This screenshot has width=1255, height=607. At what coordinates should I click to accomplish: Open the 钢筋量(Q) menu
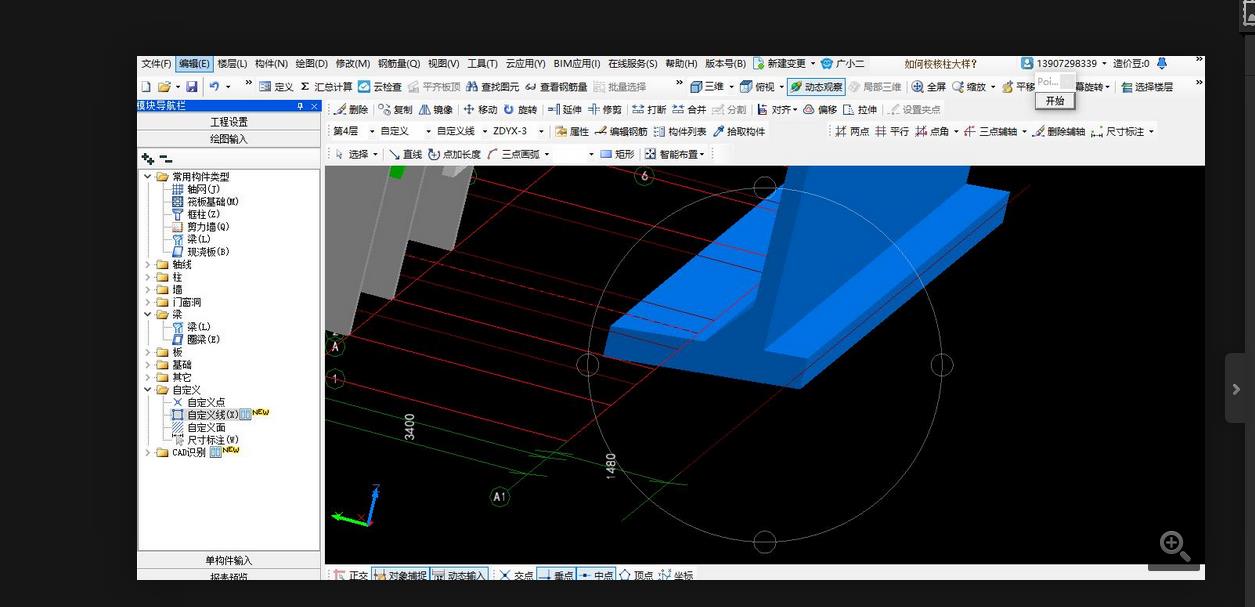[399, 64]
